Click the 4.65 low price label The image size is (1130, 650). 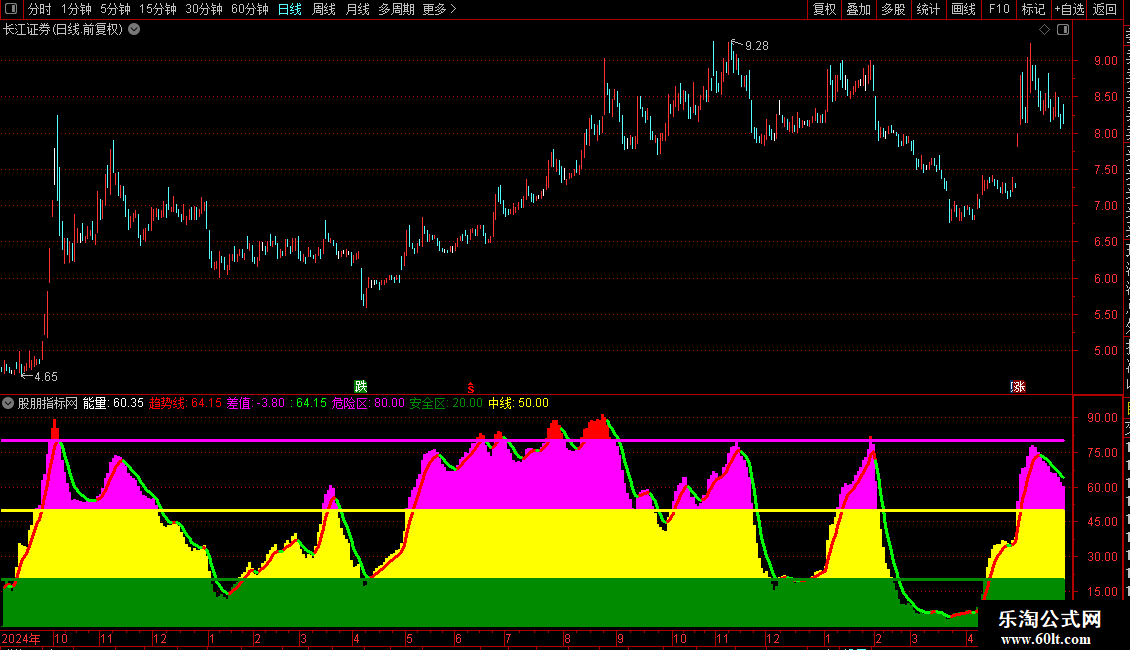point(45,377)
